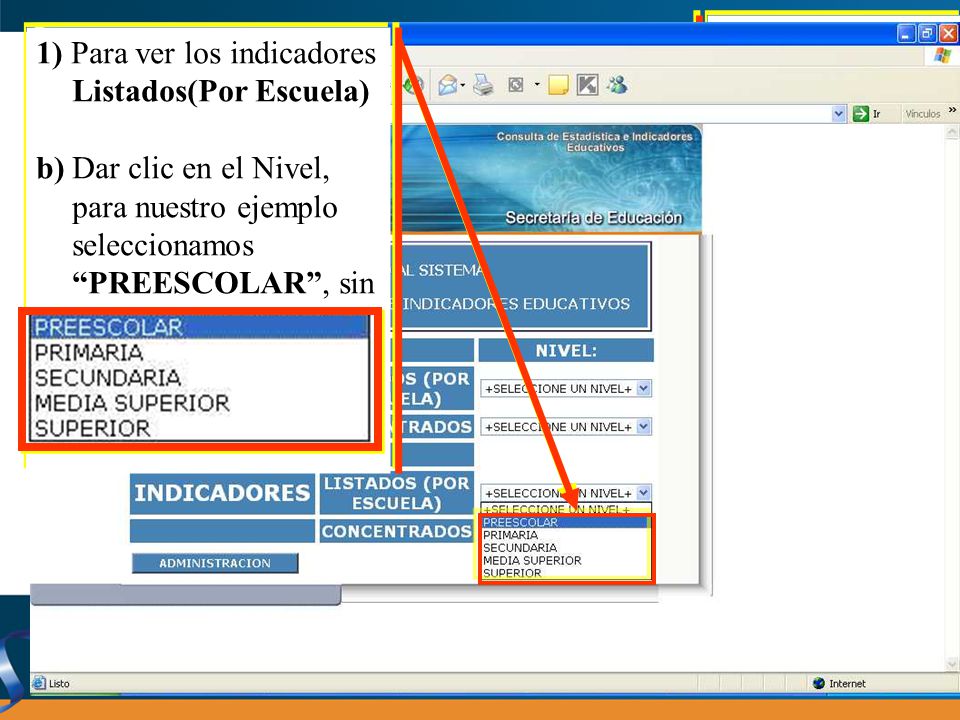
Task: Click the Ir label beside address bar
Action: 876,114
